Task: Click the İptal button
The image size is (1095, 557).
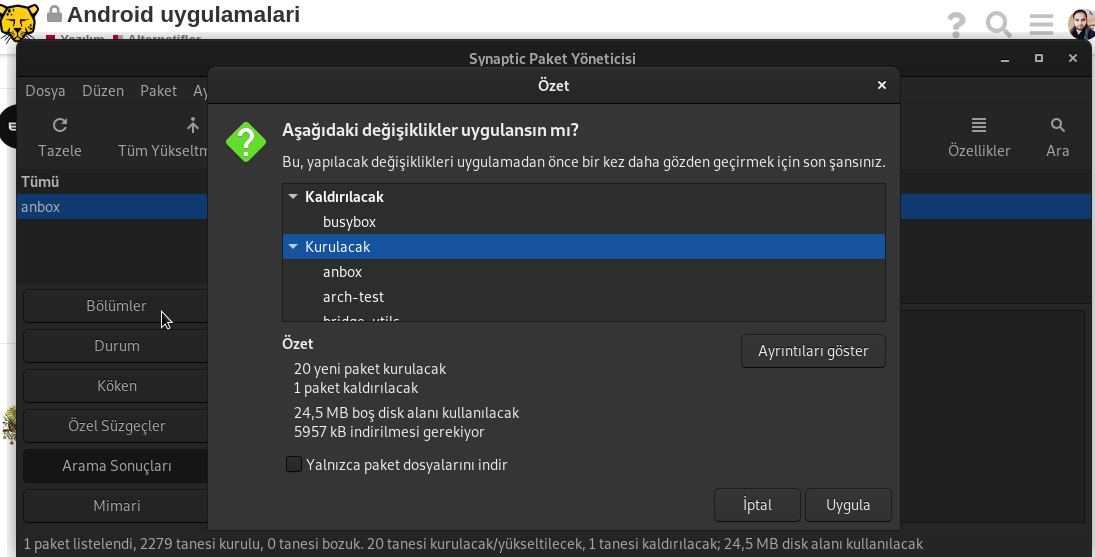Action: click(757, 505)
